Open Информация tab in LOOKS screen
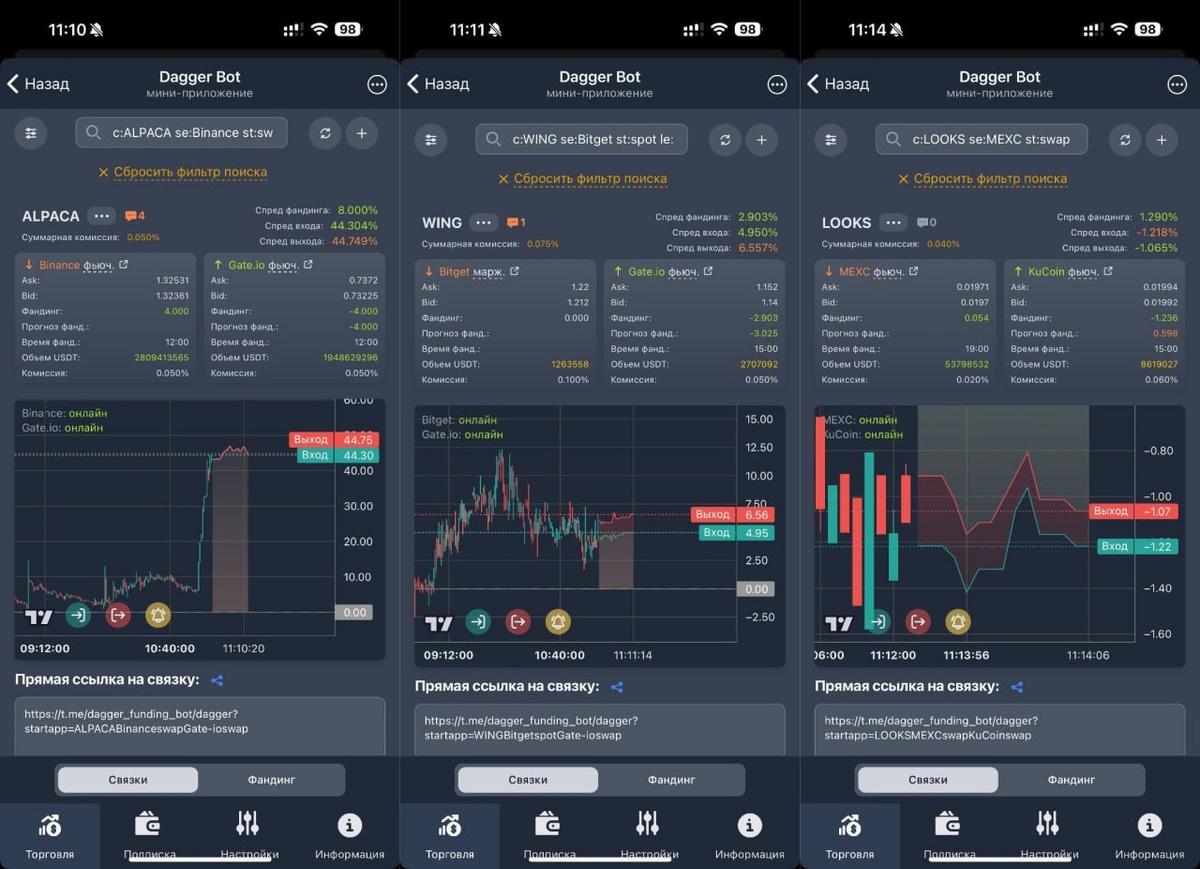The width and height of the screenshot is (1200, 869). 1150,836
